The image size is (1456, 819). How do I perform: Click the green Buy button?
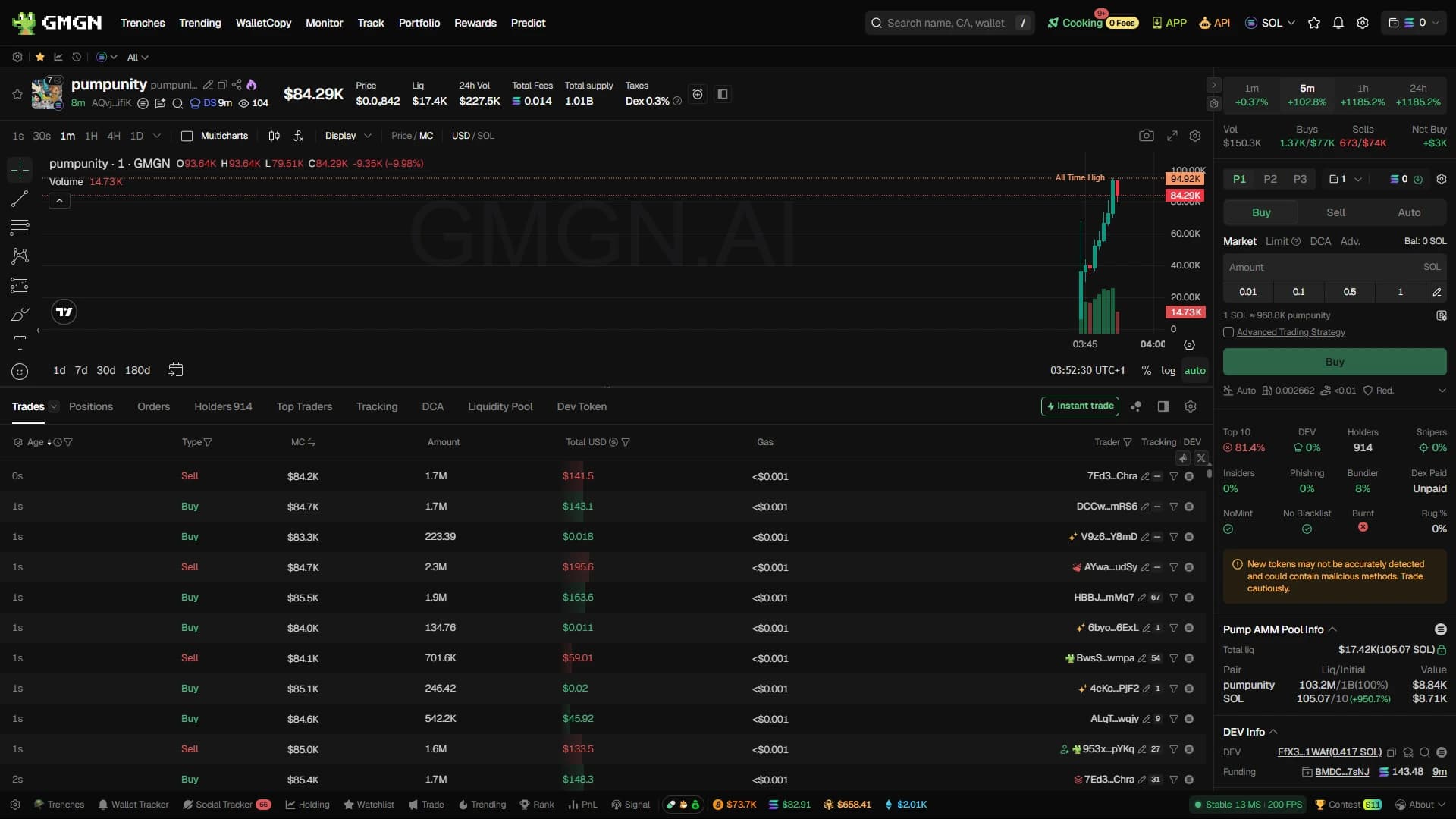1335,362
